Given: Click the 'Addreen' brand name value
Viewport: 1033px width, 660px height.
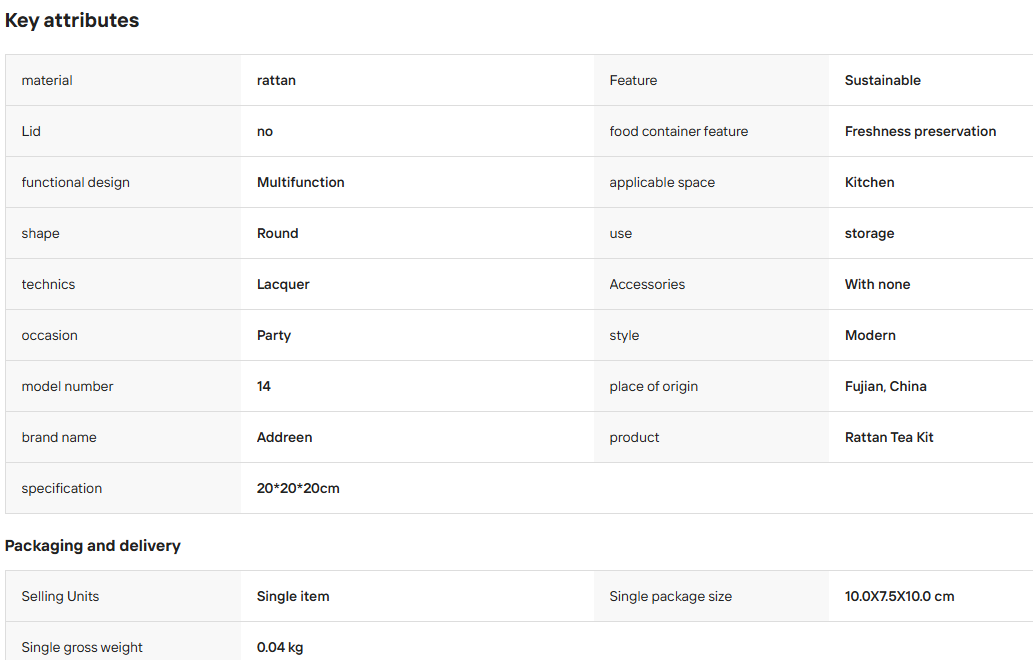Looking at the screenshot, I should [284, 437].
